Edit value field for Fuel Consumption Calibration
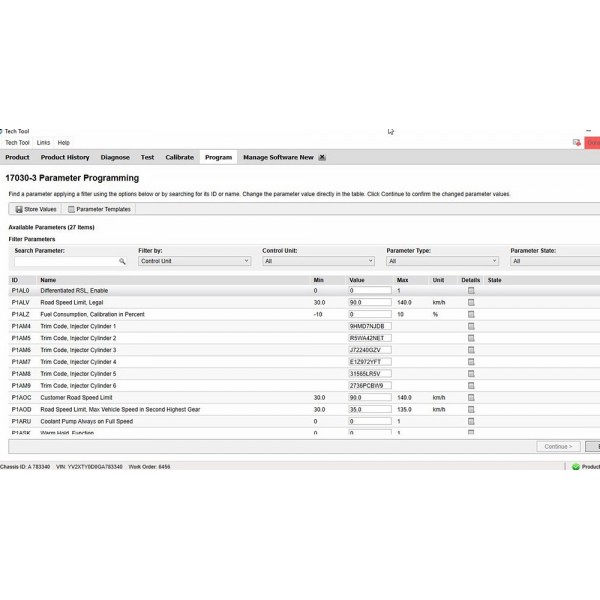Screen dimensions: 600x600 click(x=370, y=315)
